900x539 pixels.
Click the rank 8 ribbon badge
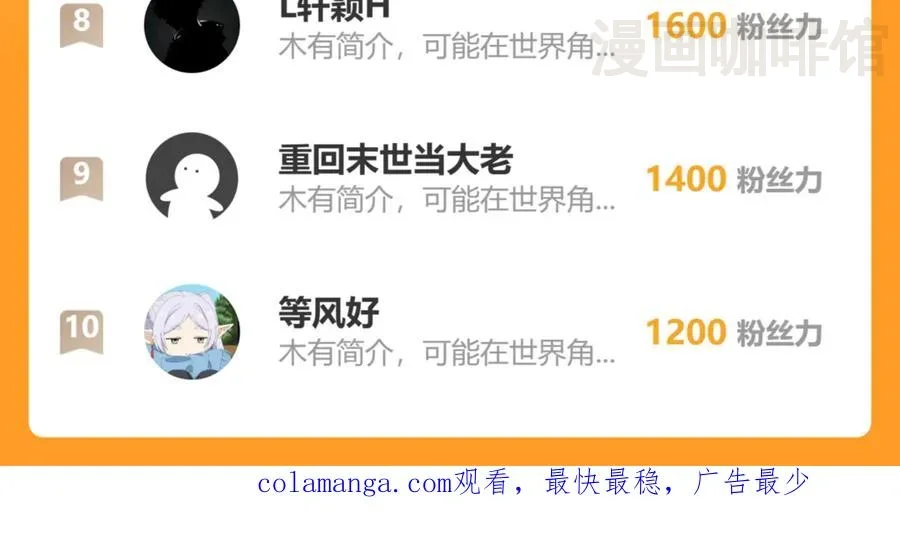coord(82,25)
